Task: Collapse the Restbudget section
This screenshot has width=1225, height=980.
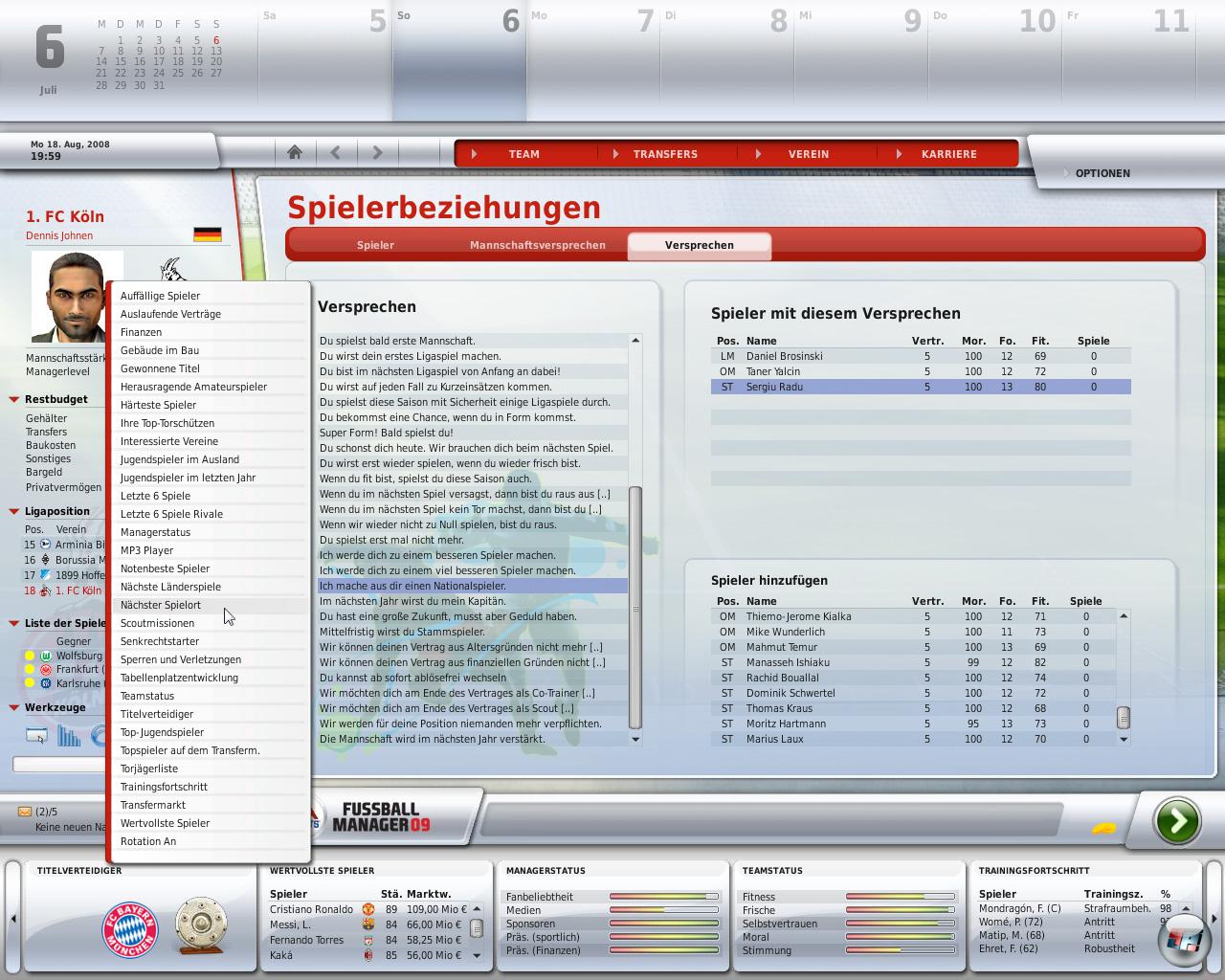Action: coord(14,399)
